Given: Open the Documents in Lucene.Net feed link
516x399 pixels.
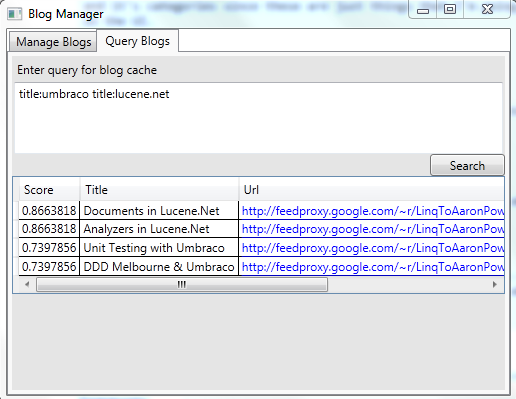Looking at the screenshot, I should coord(373,211).
